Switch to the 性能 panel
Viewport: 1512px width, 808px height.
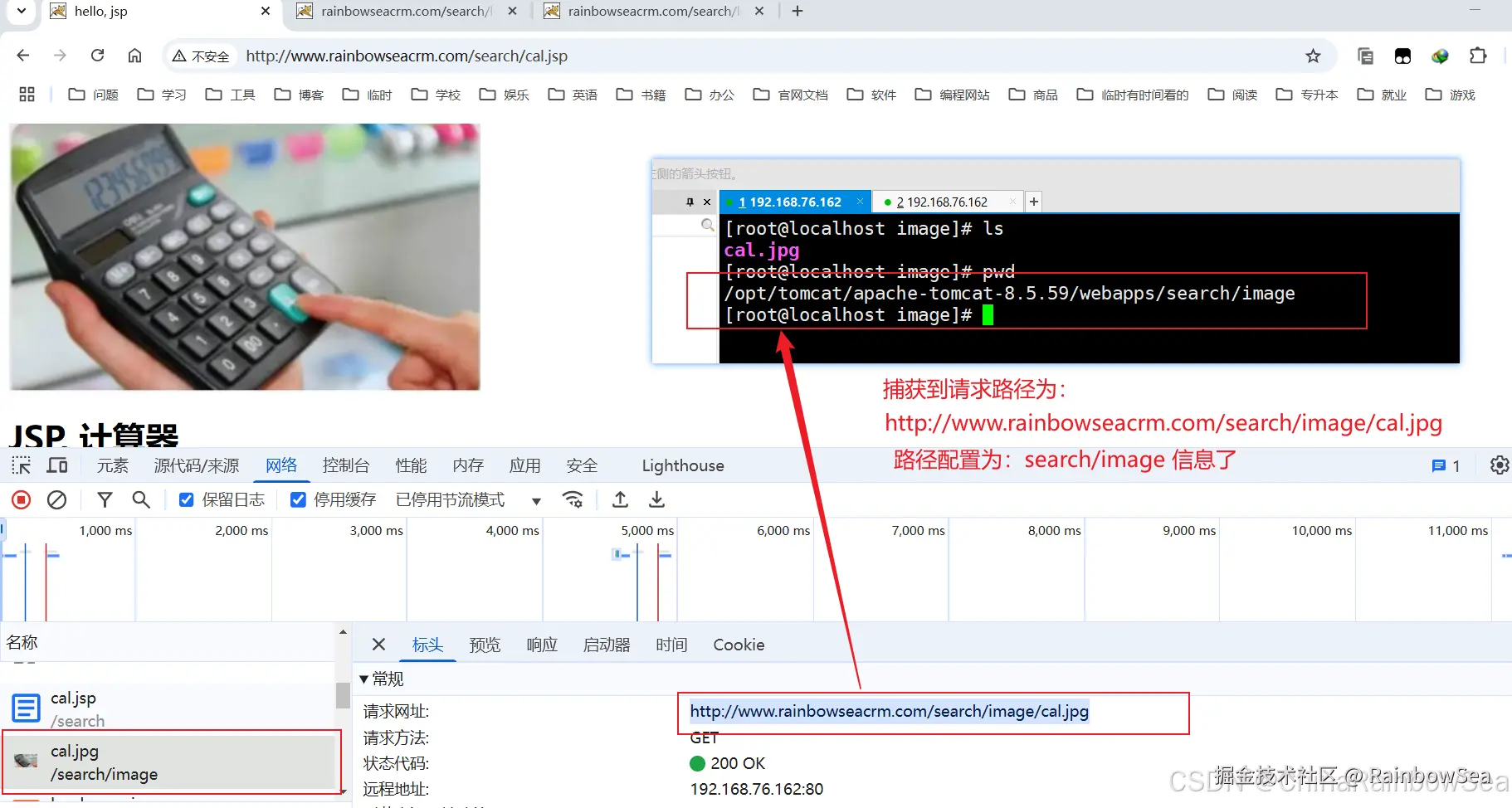[411, 465]
